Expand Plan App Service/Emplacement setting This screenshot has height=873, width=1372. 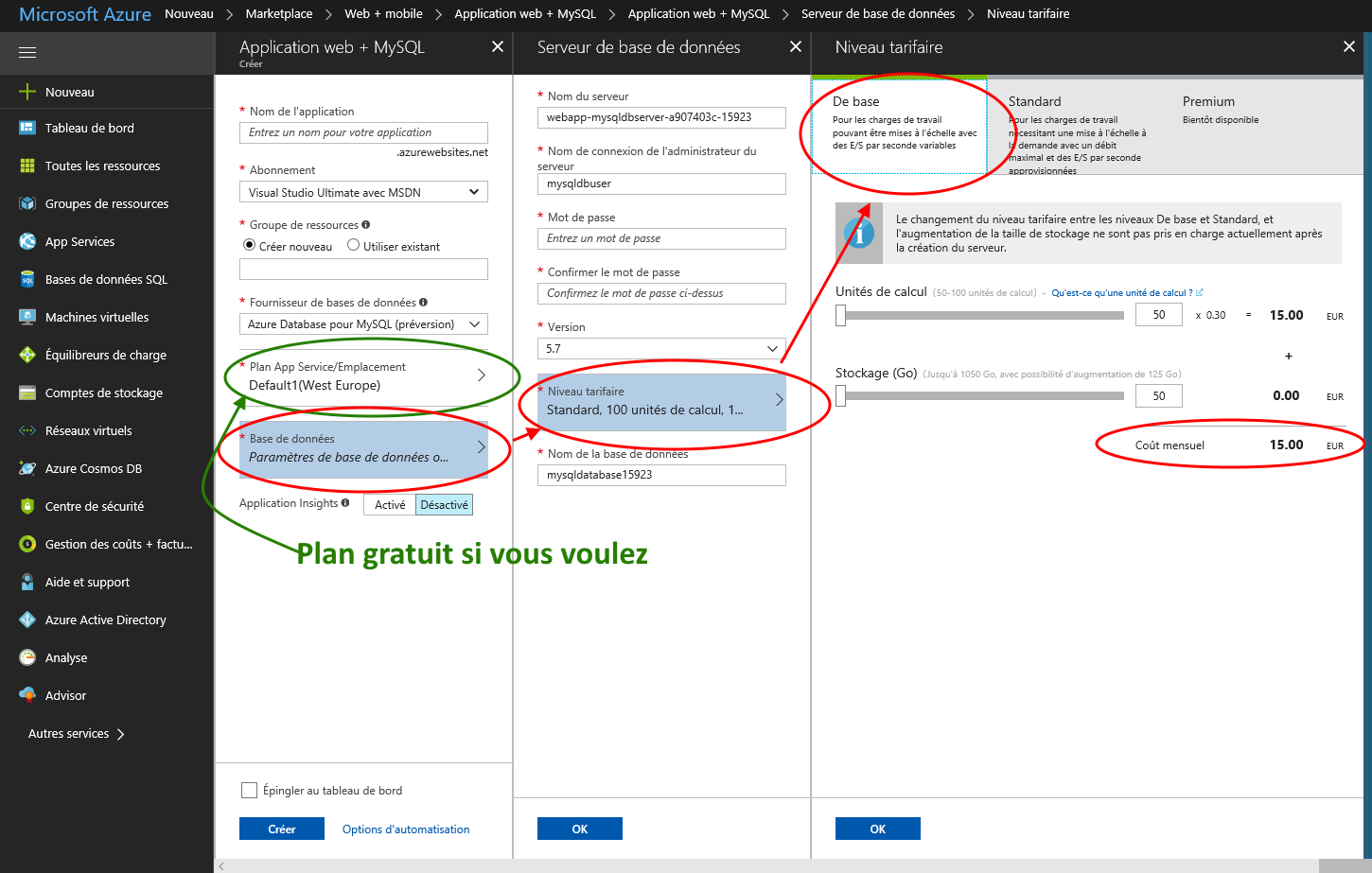363,376
